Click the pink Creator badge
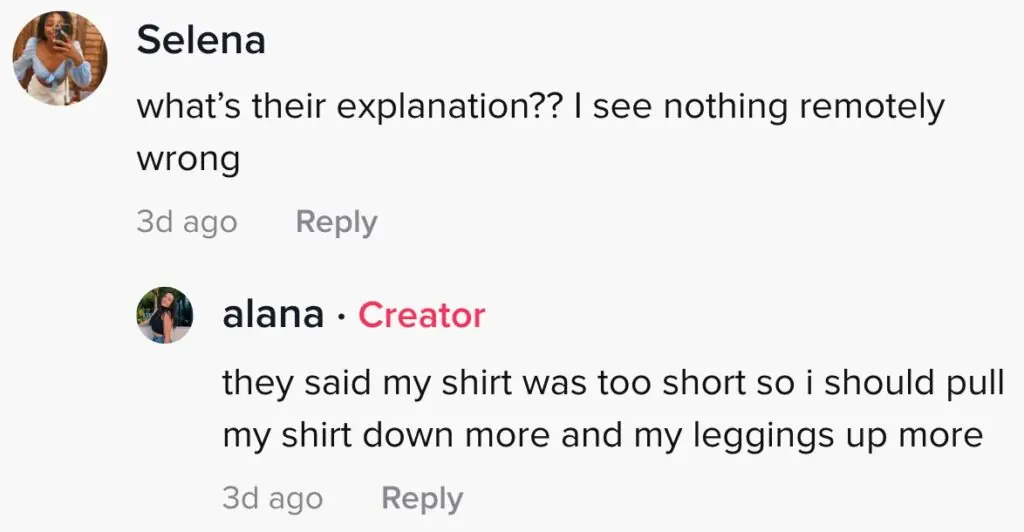The width and height of the screenshot is (1024, 532). (x=421, y=315)
